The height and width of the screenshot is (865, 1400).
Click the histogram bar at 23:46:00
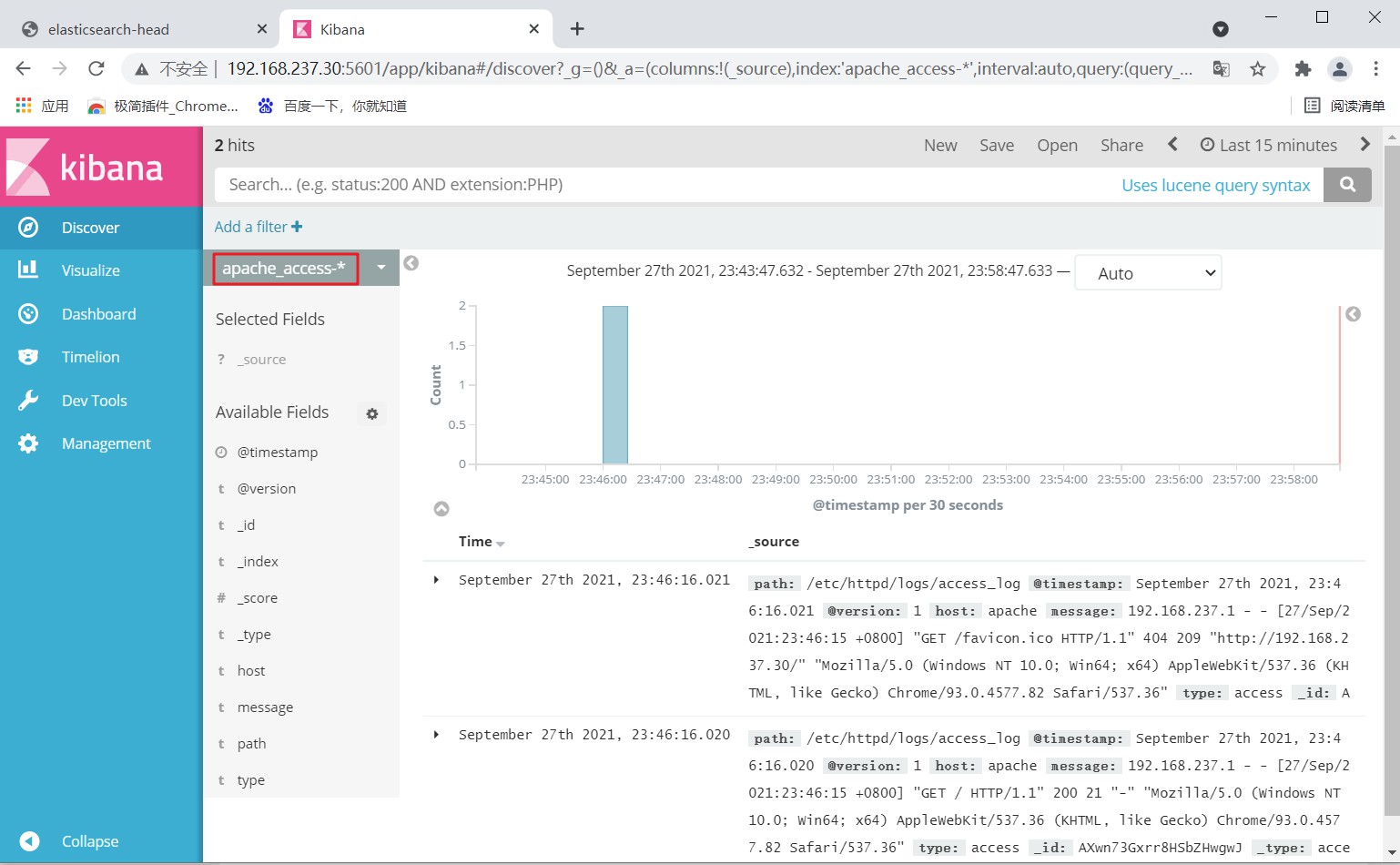[614, 384]
